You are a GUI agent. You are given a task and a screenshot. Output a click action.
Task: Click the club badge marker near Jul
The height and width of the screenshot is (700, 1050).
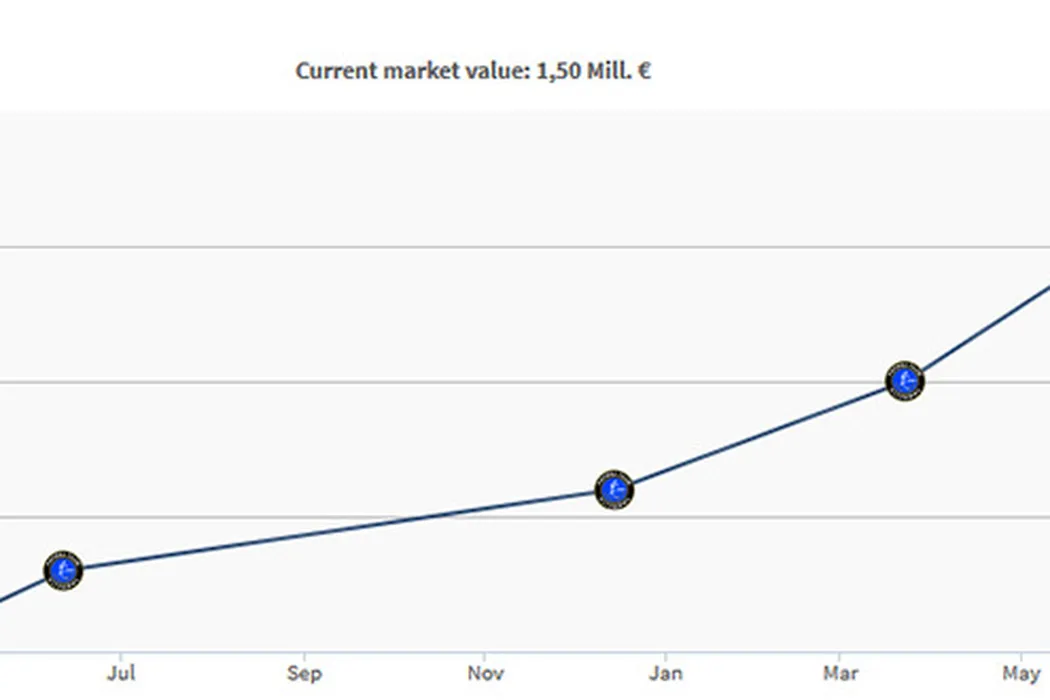point(63,570)
